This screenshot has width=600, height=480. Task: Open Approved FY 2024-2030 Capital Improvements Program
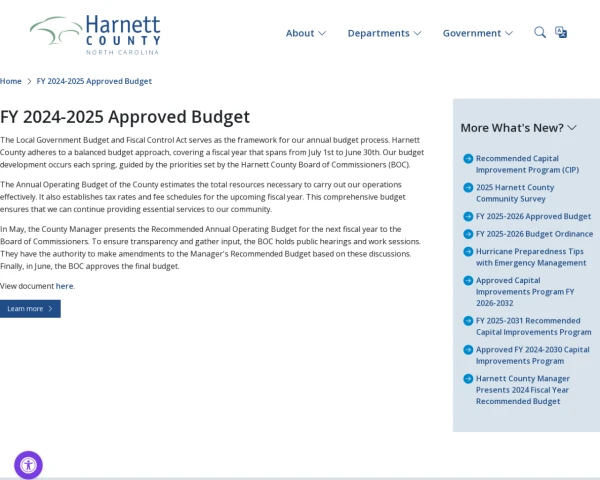click(532, 355)
